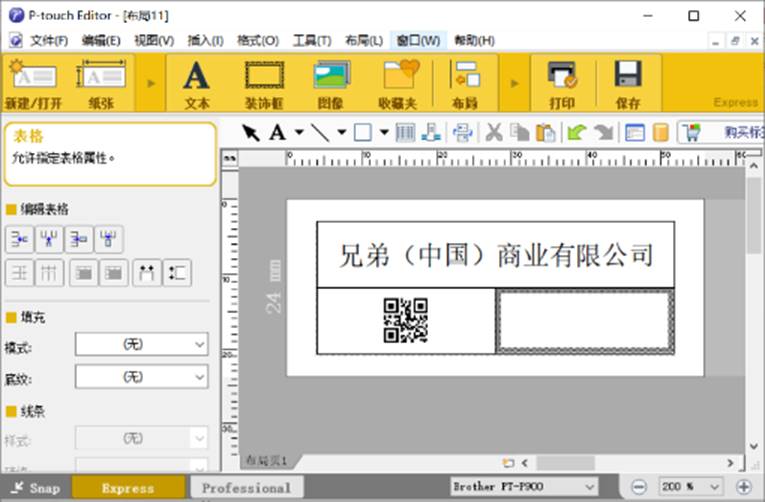This screenshot has width=765, height=502.
Task: Click the scissors cut icon
Action: pos(494,133)
